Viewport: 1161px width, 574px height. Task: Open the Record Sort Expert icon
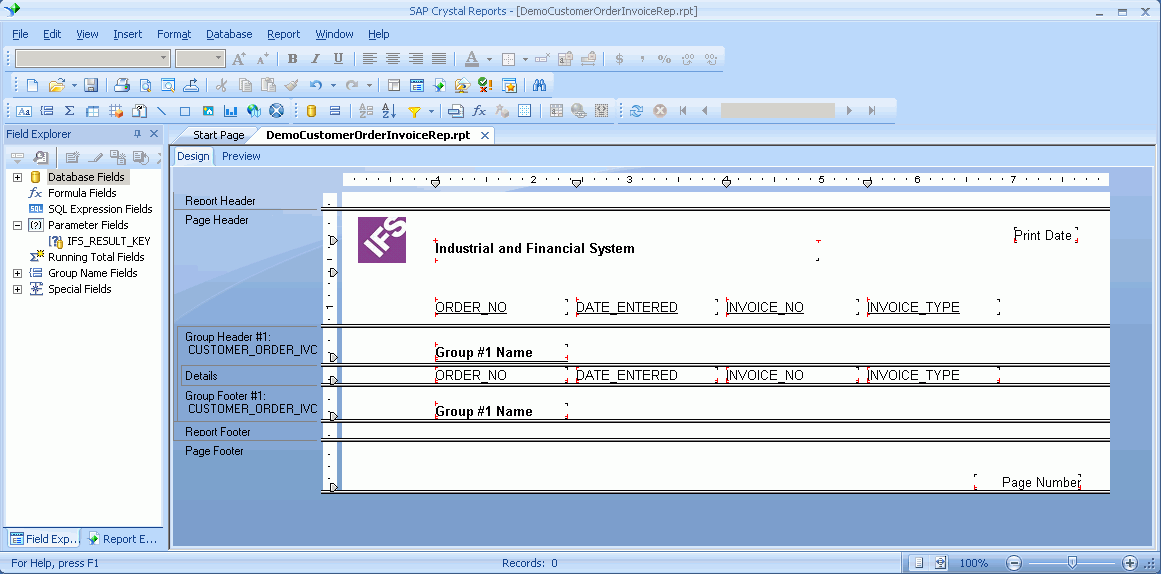pos(389,111)
